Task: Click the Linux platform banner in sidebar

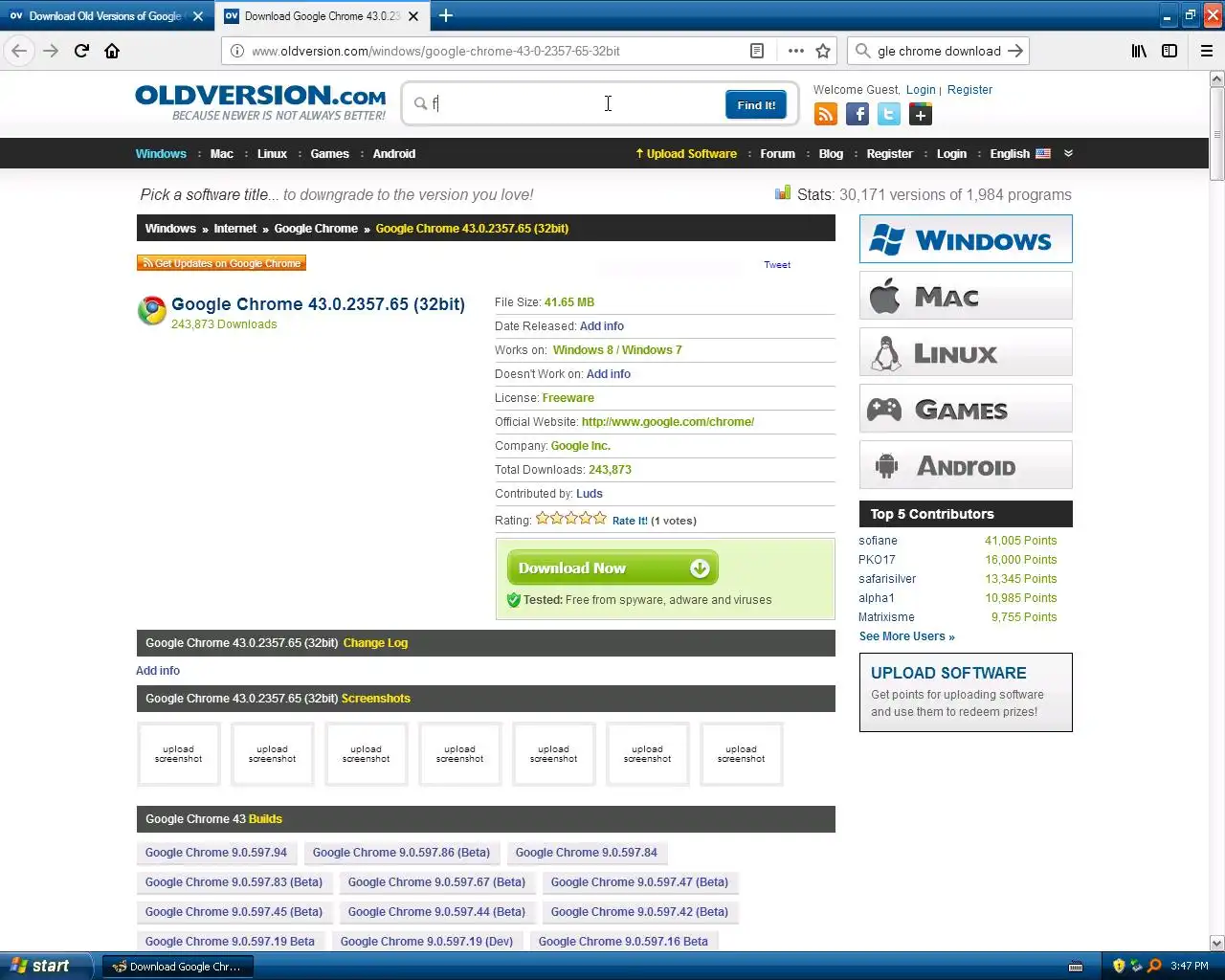Action: [x=966, y=352]
